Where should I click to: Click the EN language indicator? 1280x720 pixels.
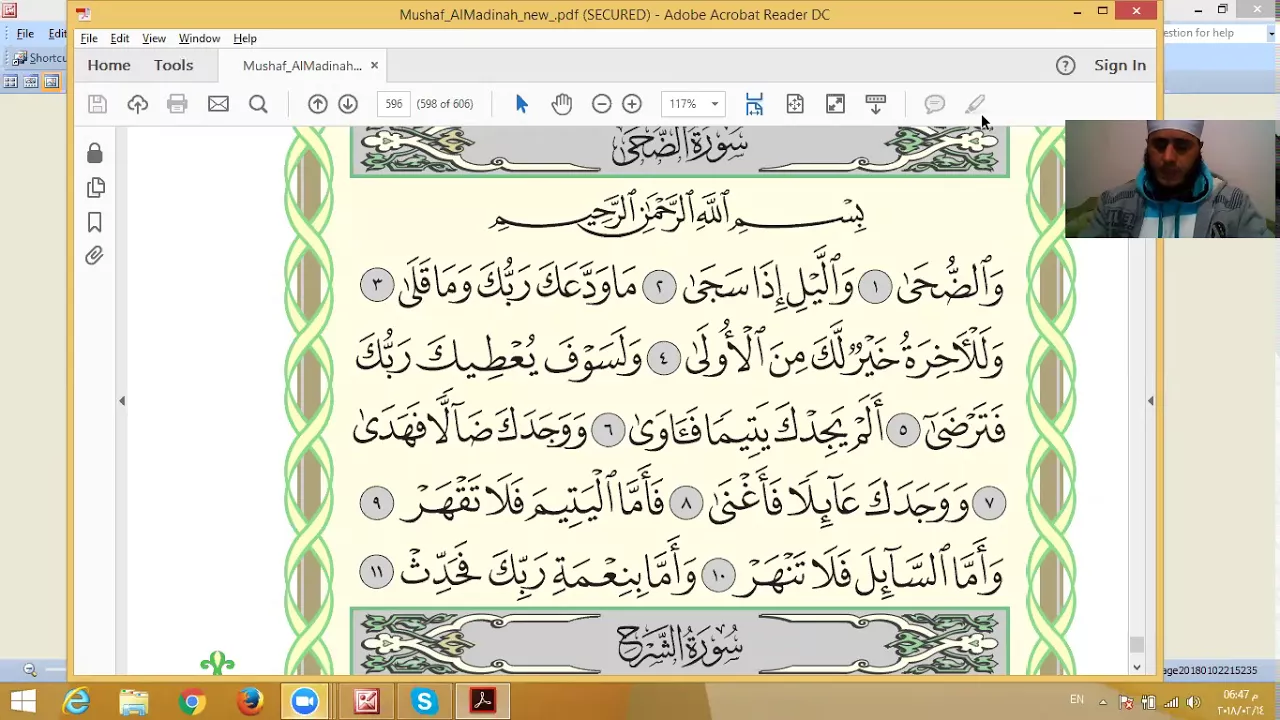pyautogui.click(x=1077, y=700)
